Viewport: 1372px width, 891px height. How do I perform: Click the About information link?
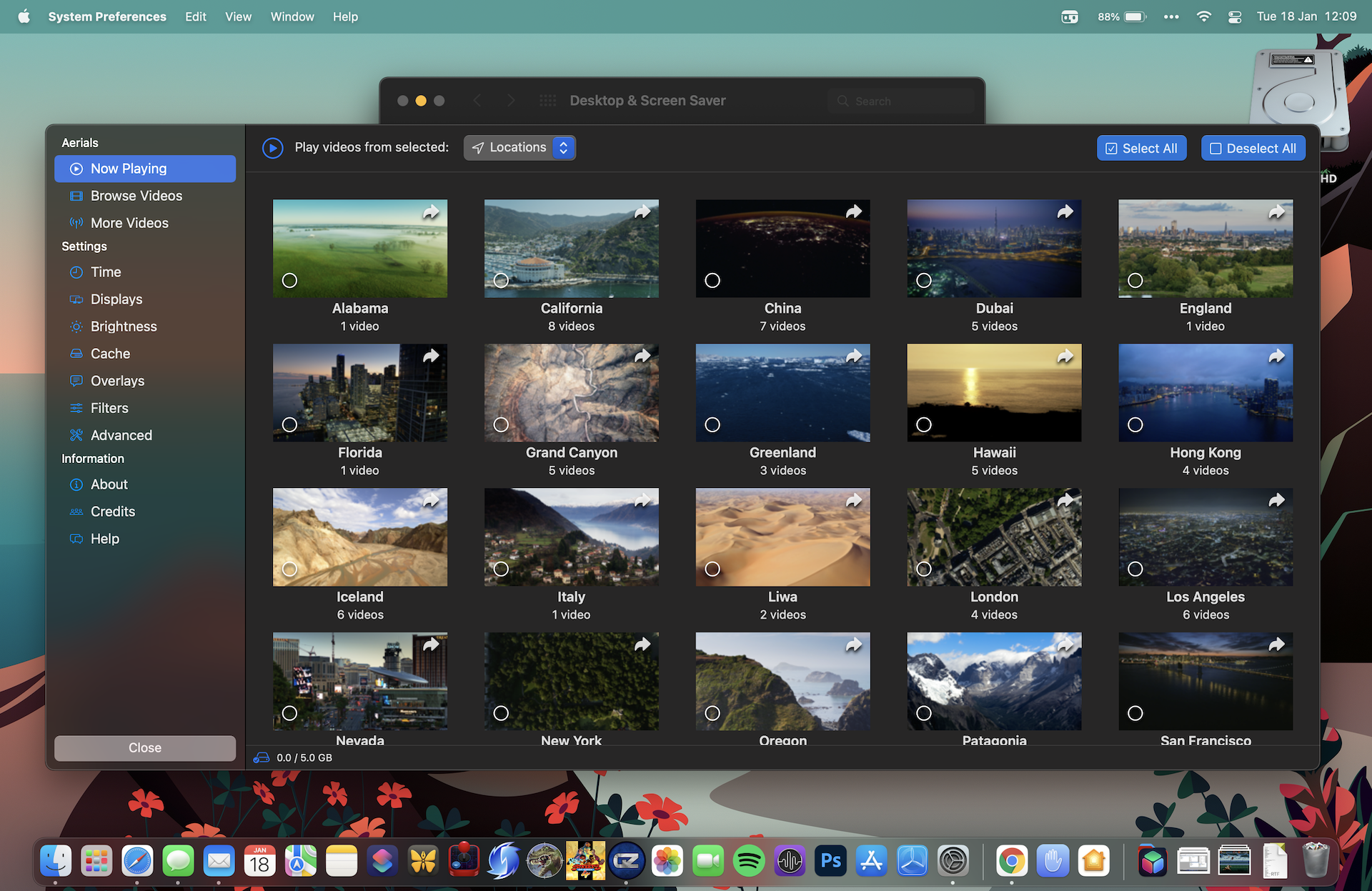[x=109, y=484]
